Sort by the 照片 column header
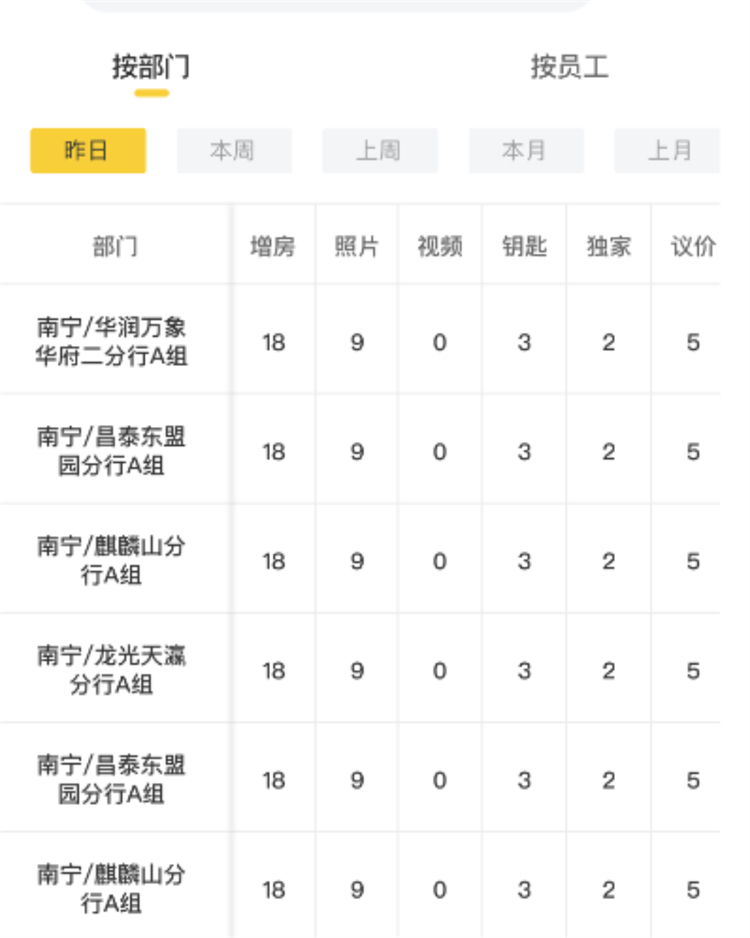The image size is (750, 938). pos(357,246)
